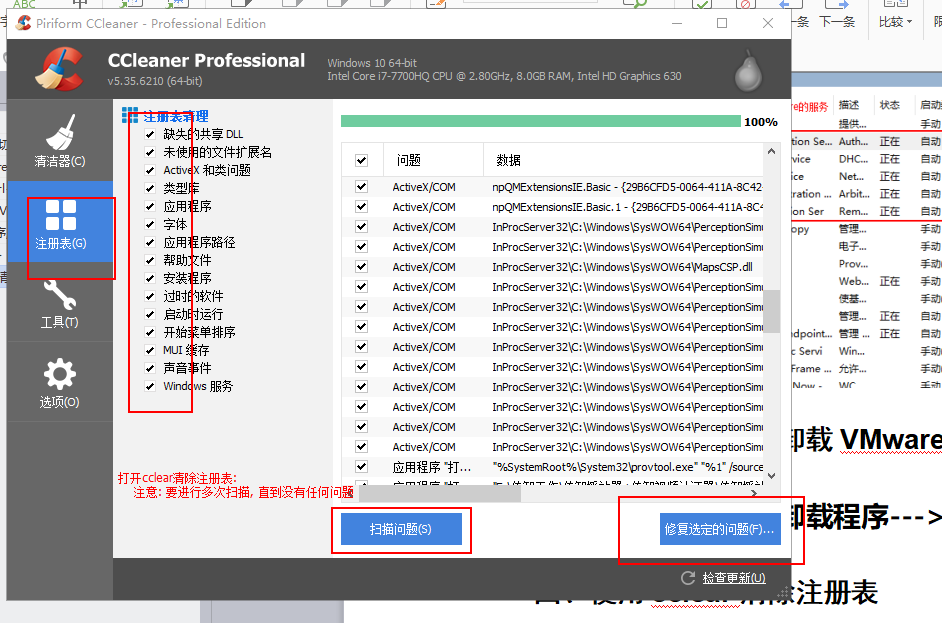942x623 pixels.
Task: Click 描述 column header in services window
Action: 849,105
